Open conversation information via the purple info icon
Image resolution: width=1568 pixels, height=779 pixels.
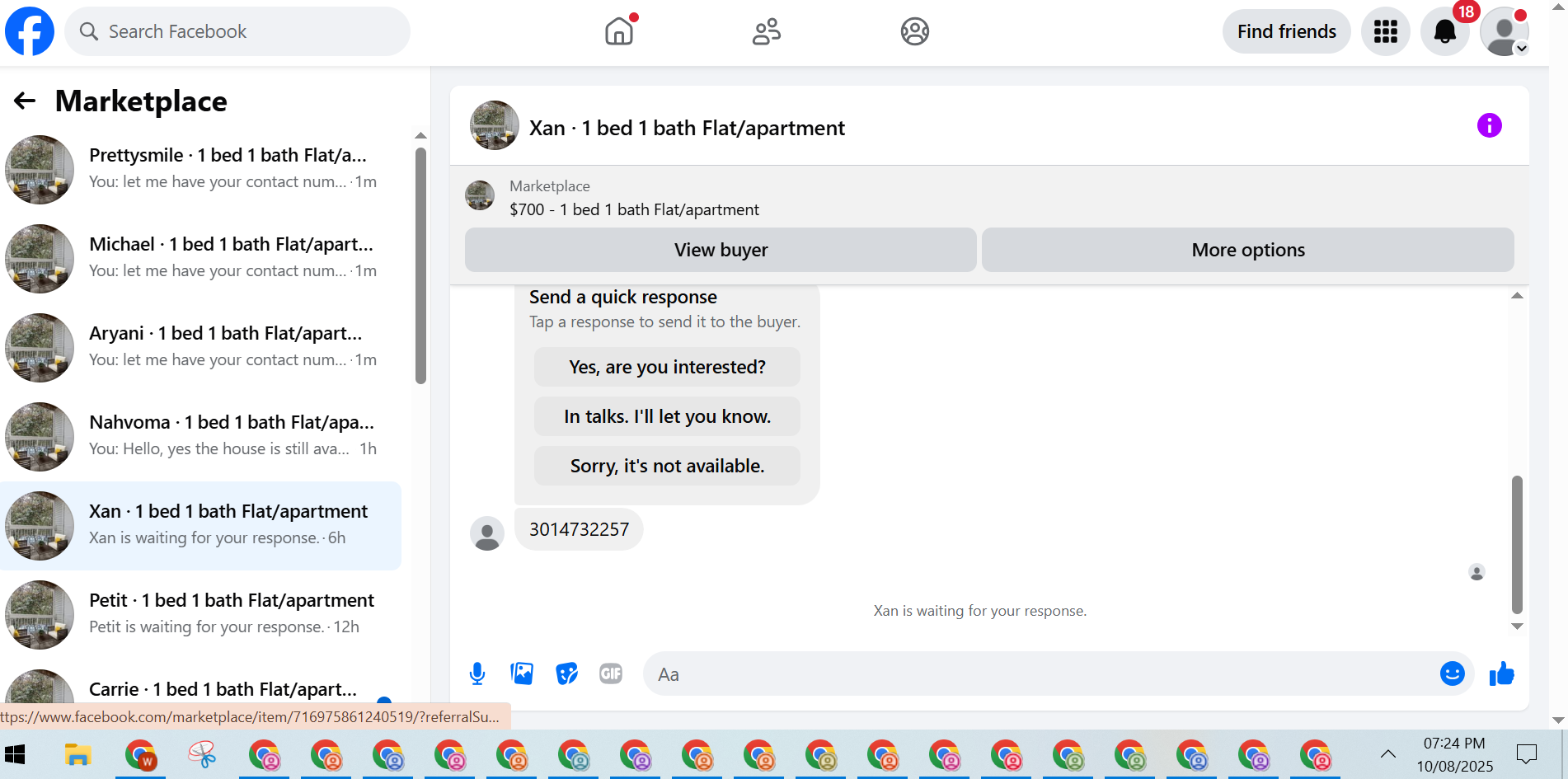pos(1489,125)
